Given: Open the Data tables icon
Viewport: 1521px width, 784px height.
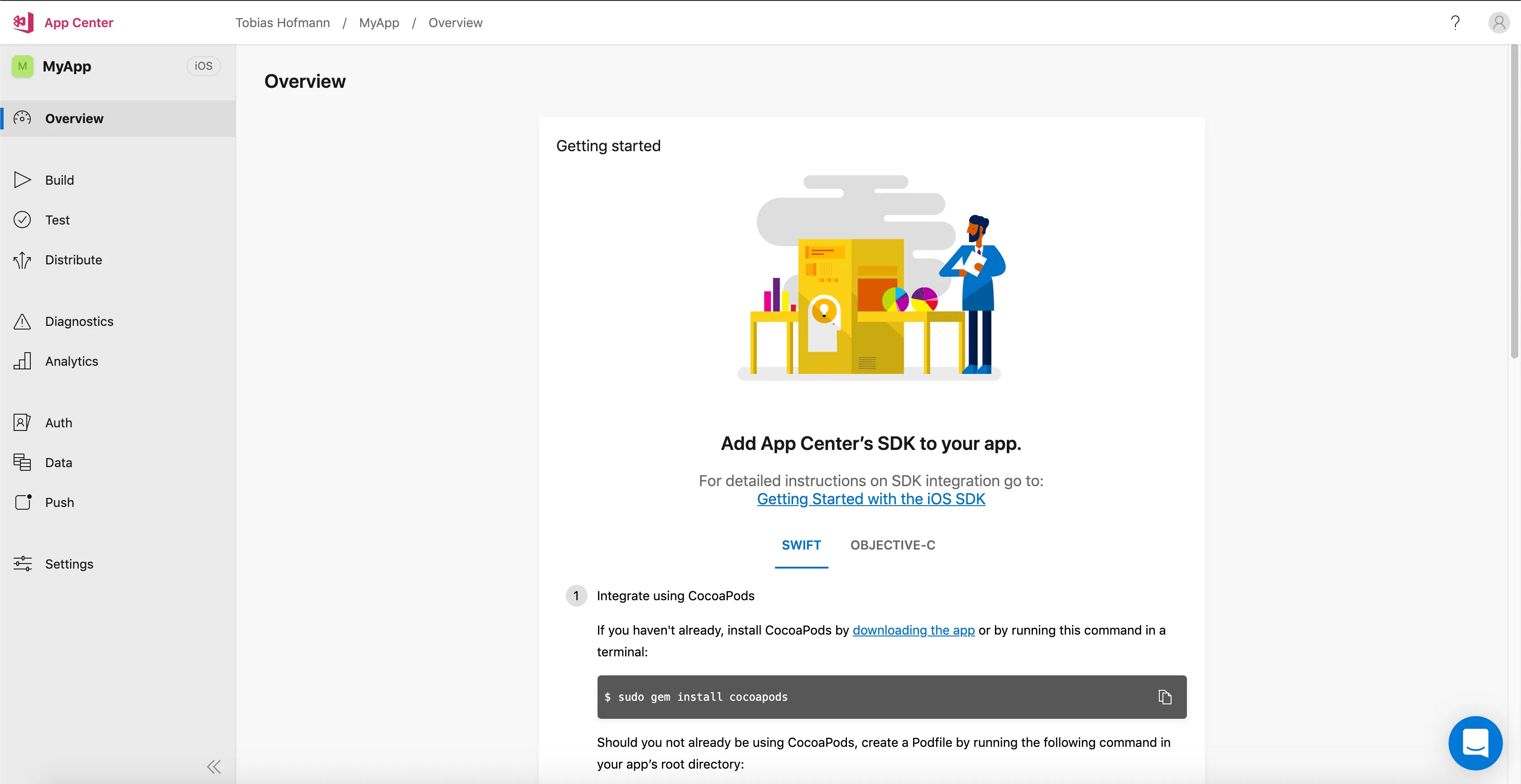Looking at the screenshot, I should point(23,462).
